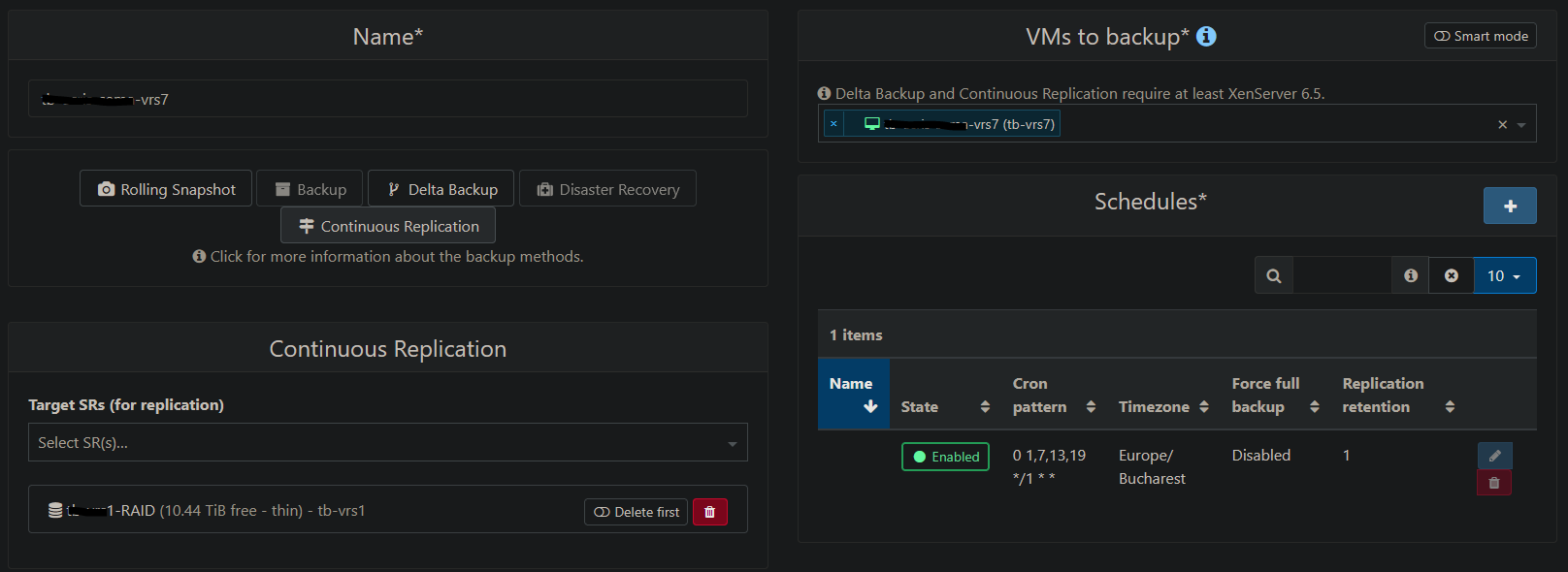Open filter help info icon in Schedules
The height and width of the screenshot is (572, 1568).
pyautogui.click(x=1411, y=276)
